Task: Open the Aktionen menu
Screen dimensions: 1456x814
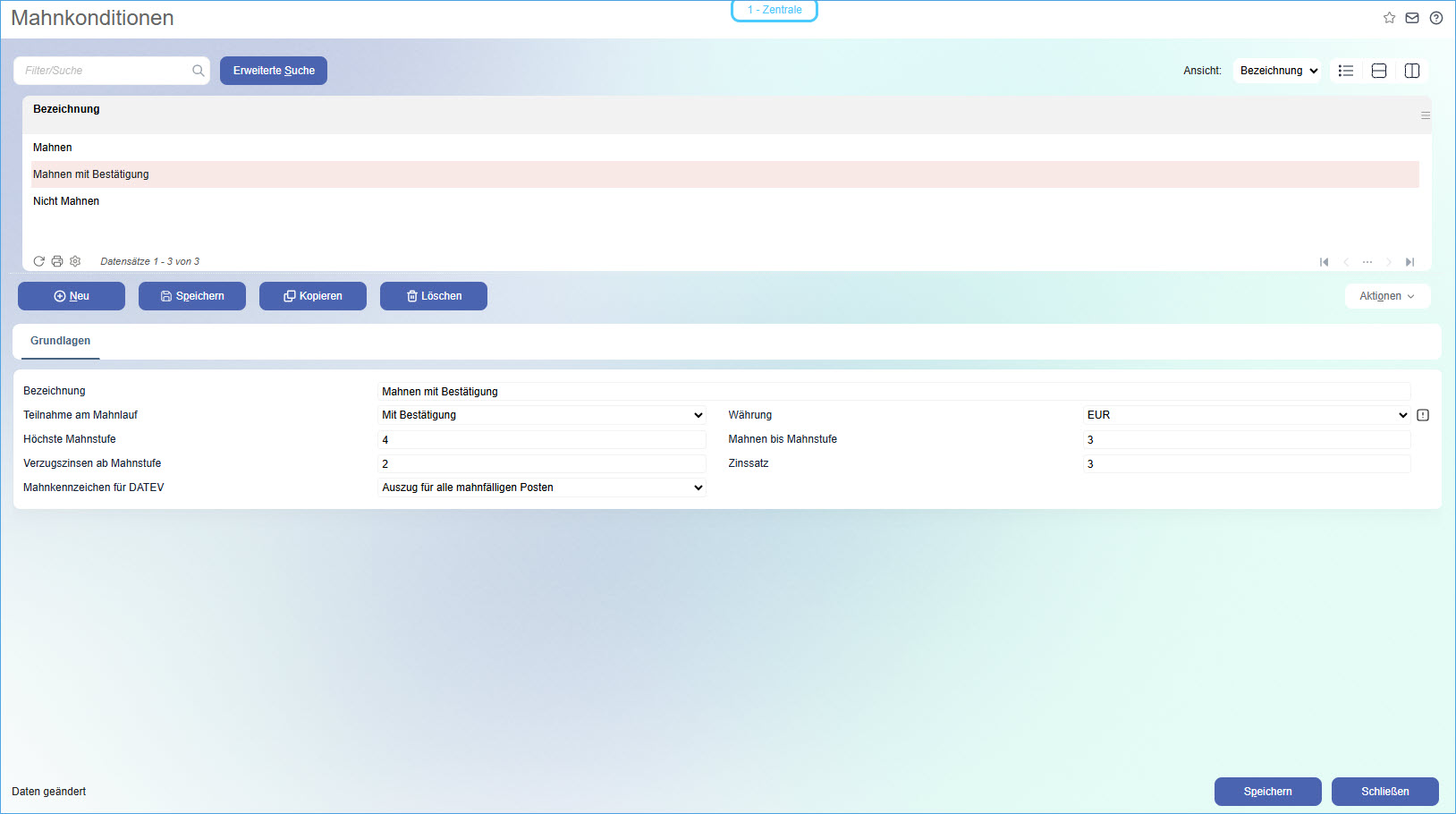Action: click(1387, 296)
